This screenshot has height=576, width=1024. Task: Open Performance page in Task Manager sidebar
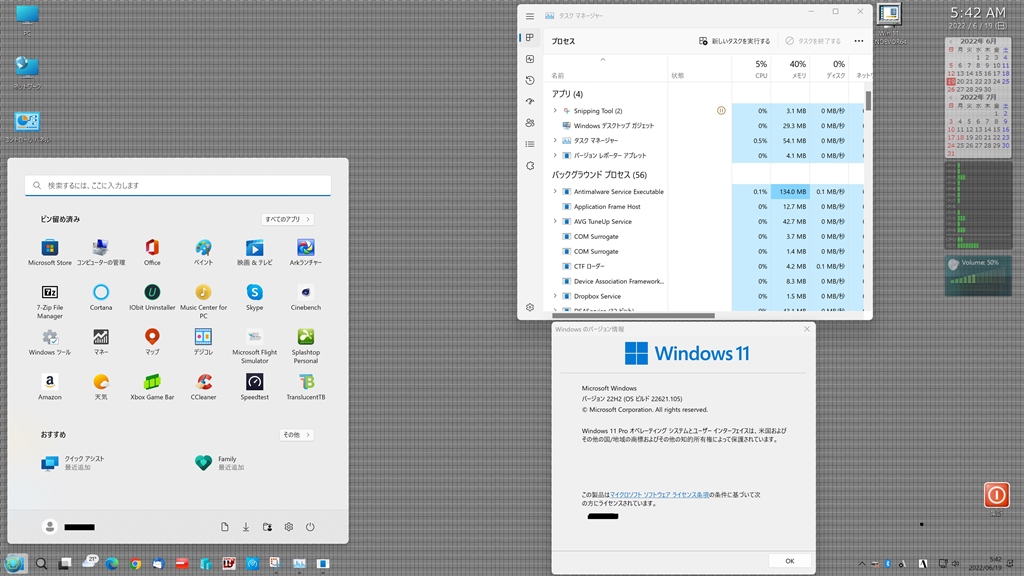(530, 59)
